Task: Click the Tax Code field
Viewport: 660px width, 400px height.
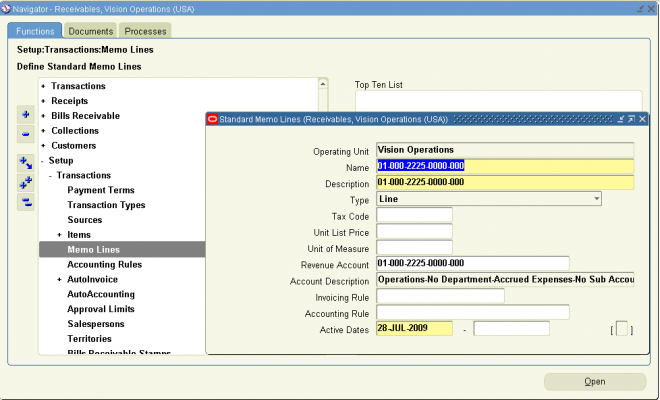Action: (x=414, y=215)
